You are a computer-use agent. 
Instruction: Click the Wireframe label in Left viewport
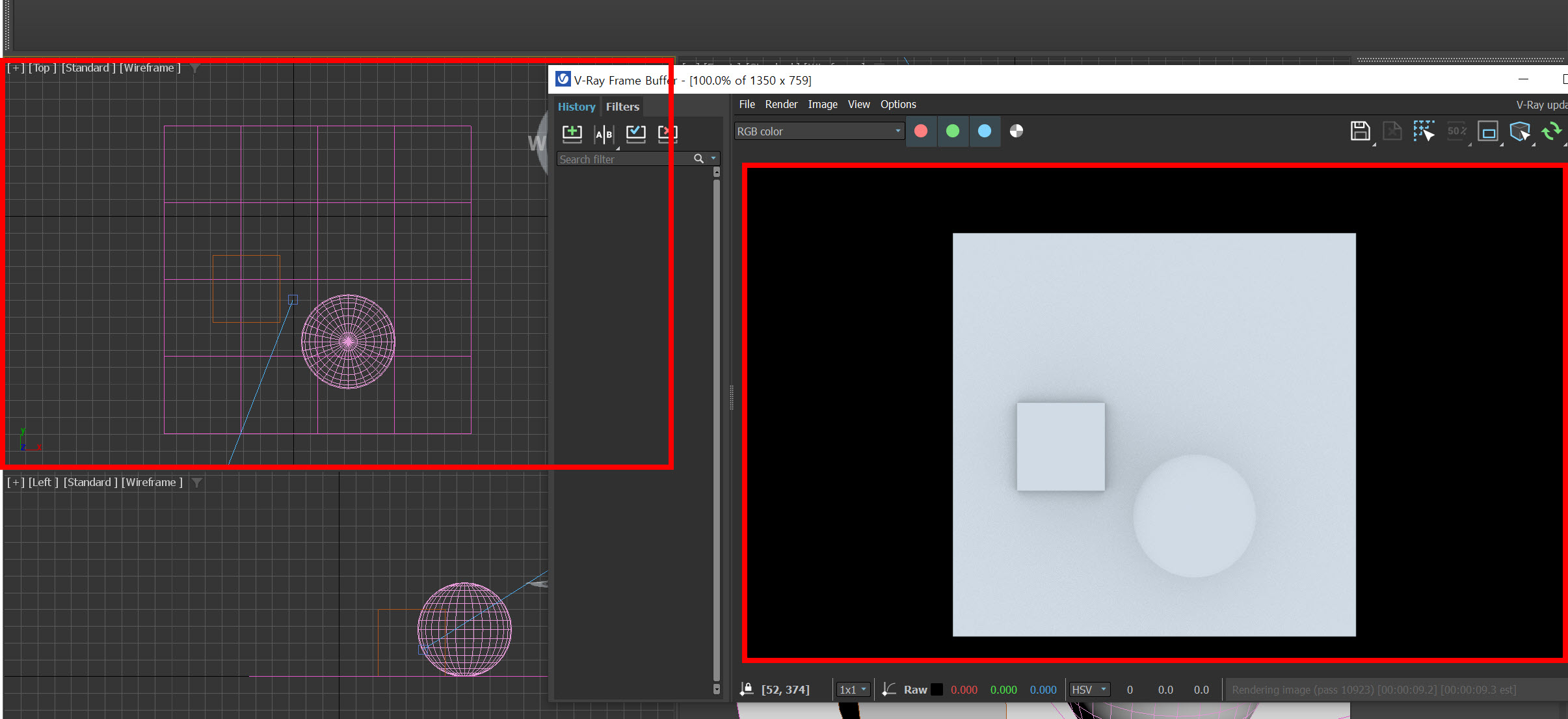(x=151, y=482)
